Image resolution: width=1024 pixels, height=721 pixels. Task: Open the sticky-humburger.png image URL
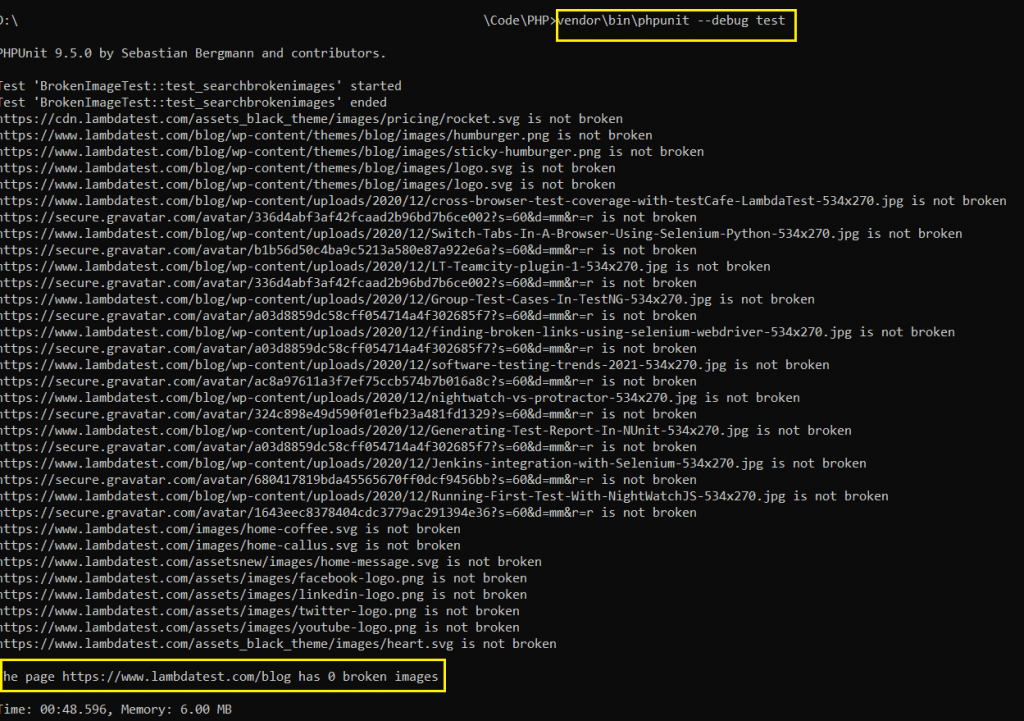pos(302,152)
